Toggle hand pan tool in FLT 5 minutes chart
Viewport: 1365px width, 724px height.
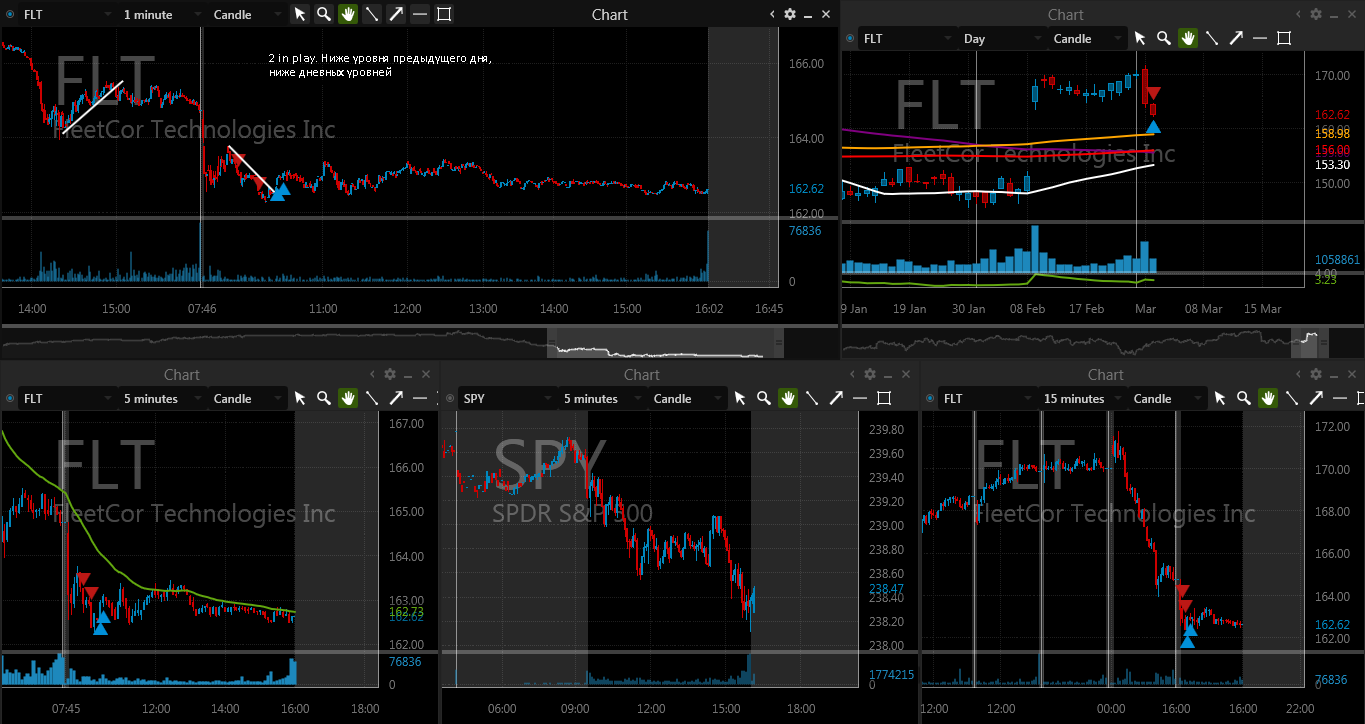(x=348, y=398)
